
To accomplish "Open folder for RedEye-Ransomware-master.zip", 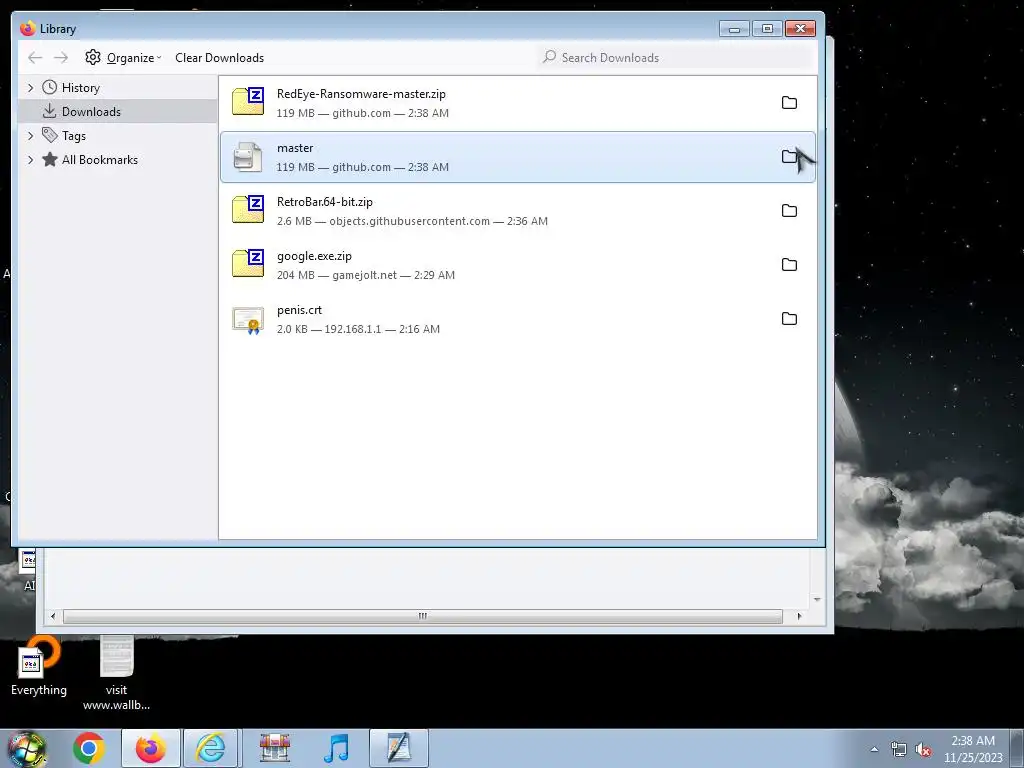I will pyautogui.click(x=789, y=103).
